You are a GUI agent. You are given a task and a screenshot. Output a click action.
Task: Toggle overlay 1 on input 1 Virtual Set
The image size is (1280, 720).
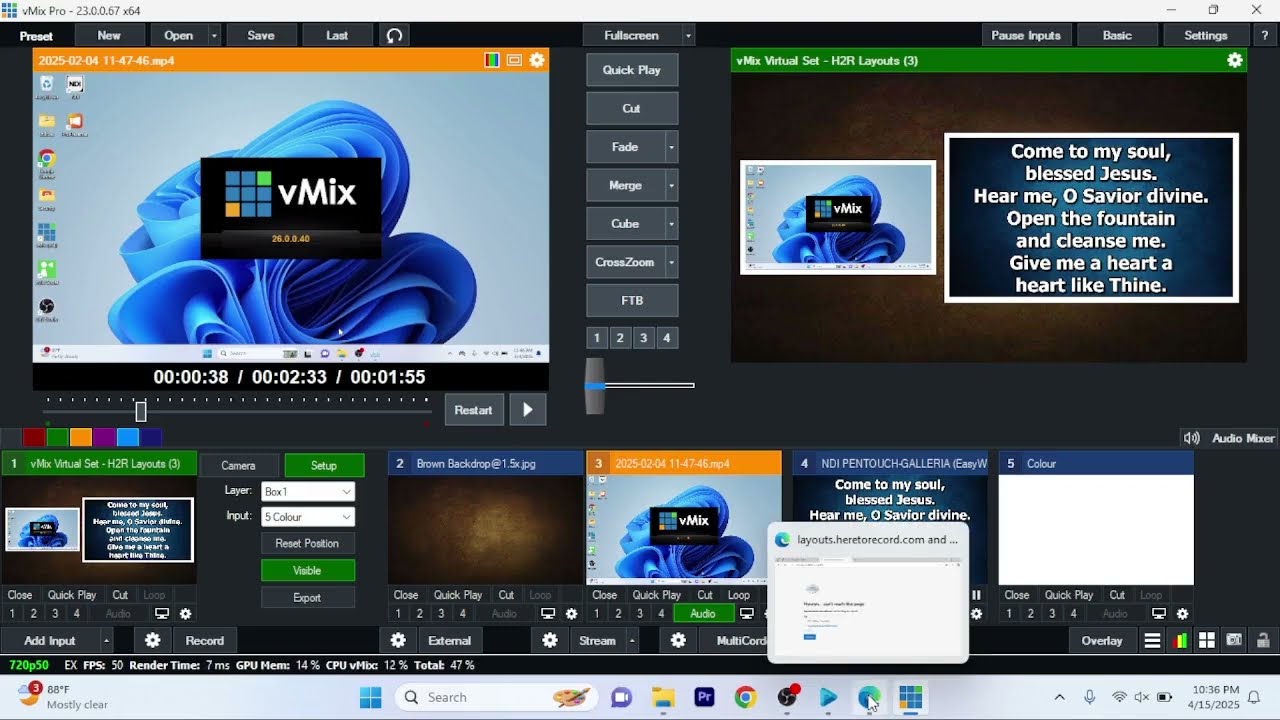click(13, 614)
